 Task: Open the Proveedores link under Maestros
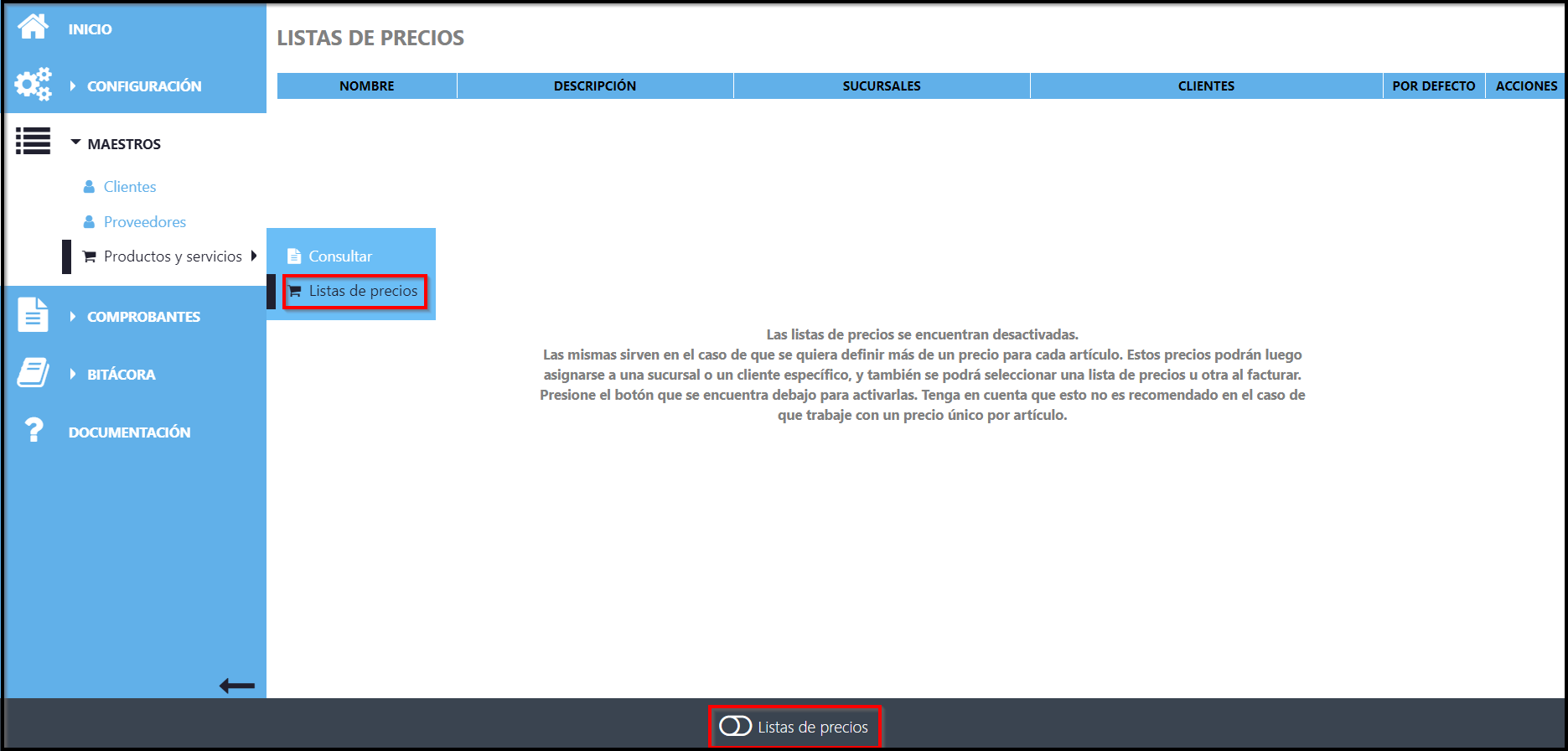[144, 222]
